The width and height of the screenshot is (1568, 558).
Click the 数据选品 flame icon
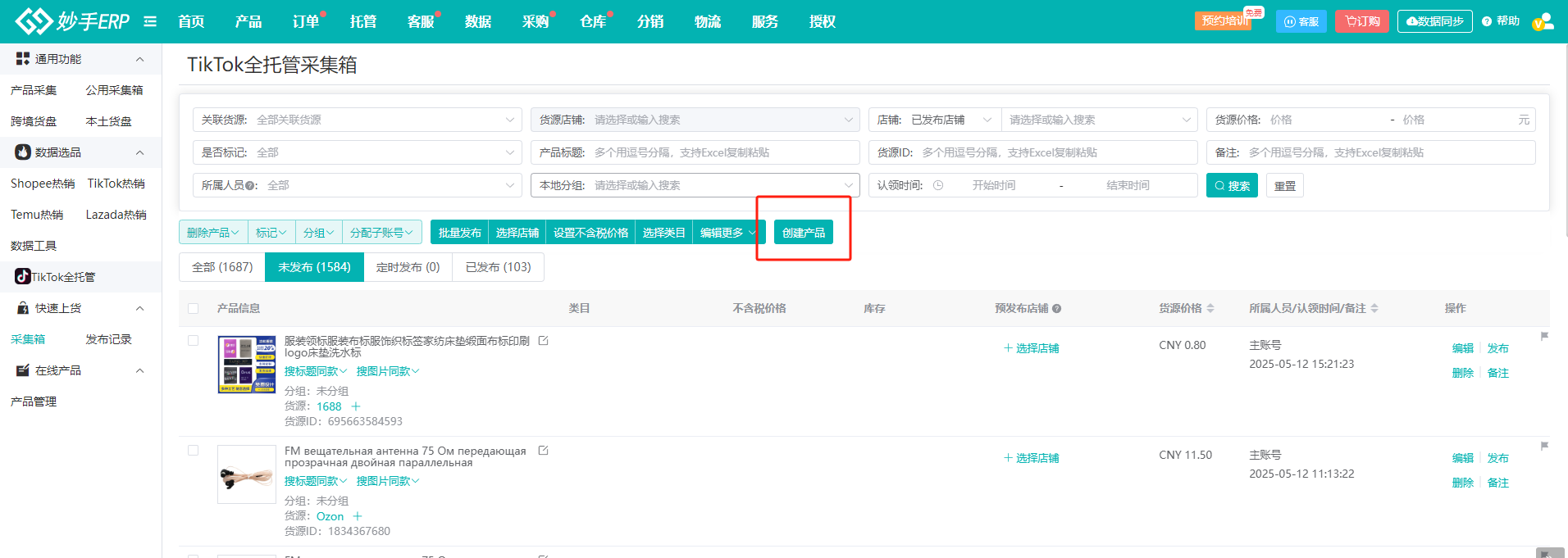tap(23, 152)
